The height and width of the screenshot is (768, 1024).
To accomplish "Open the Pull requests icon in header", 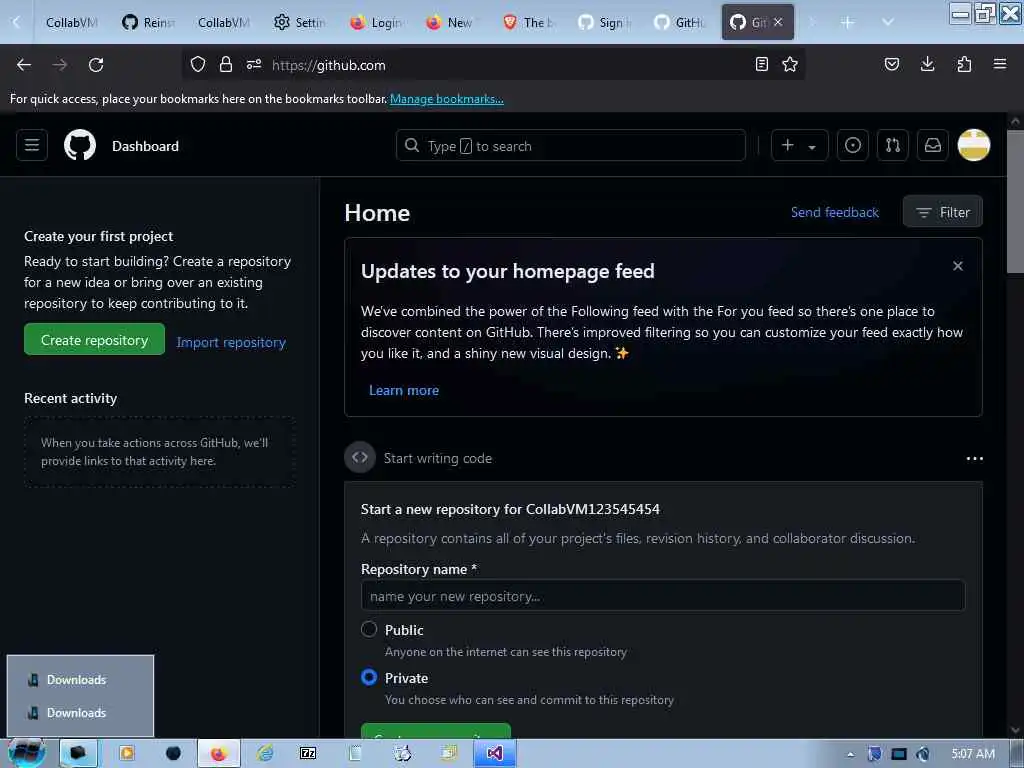I will pos(893,145).
